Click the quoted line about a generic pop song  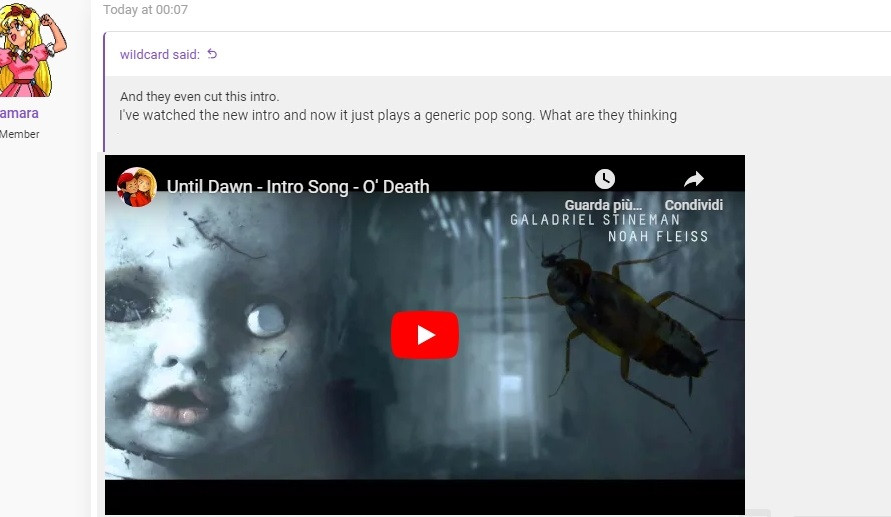point(398,115)
